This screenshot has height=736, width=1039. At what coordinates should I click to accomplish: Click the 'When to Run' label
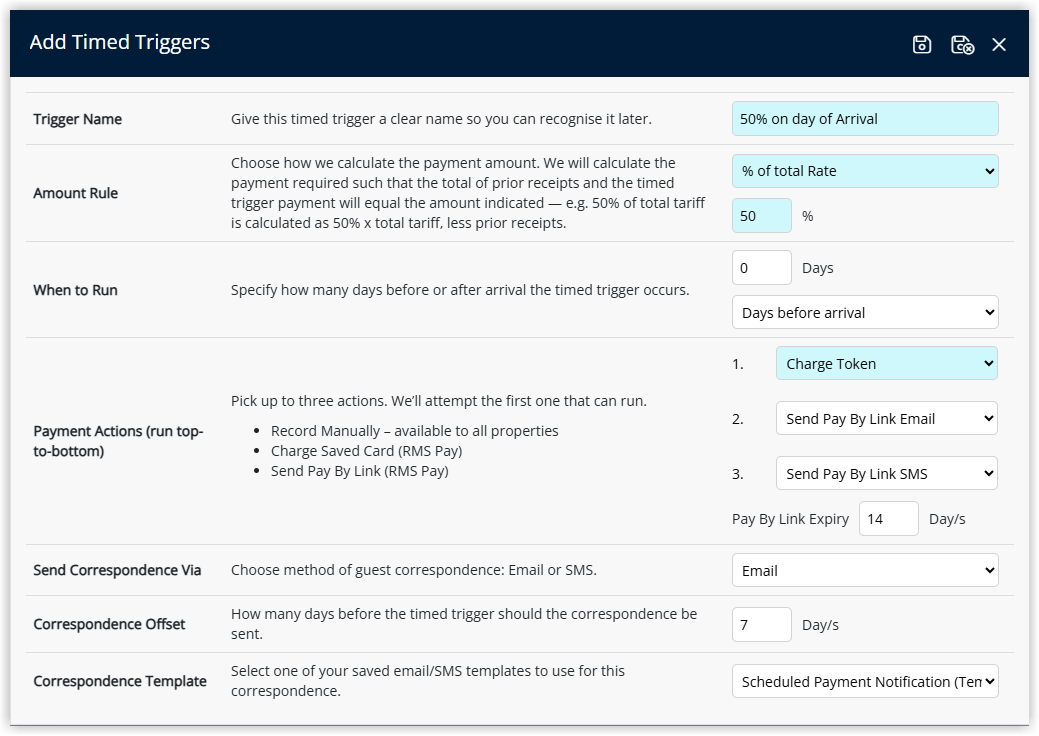tap(76, 290)
